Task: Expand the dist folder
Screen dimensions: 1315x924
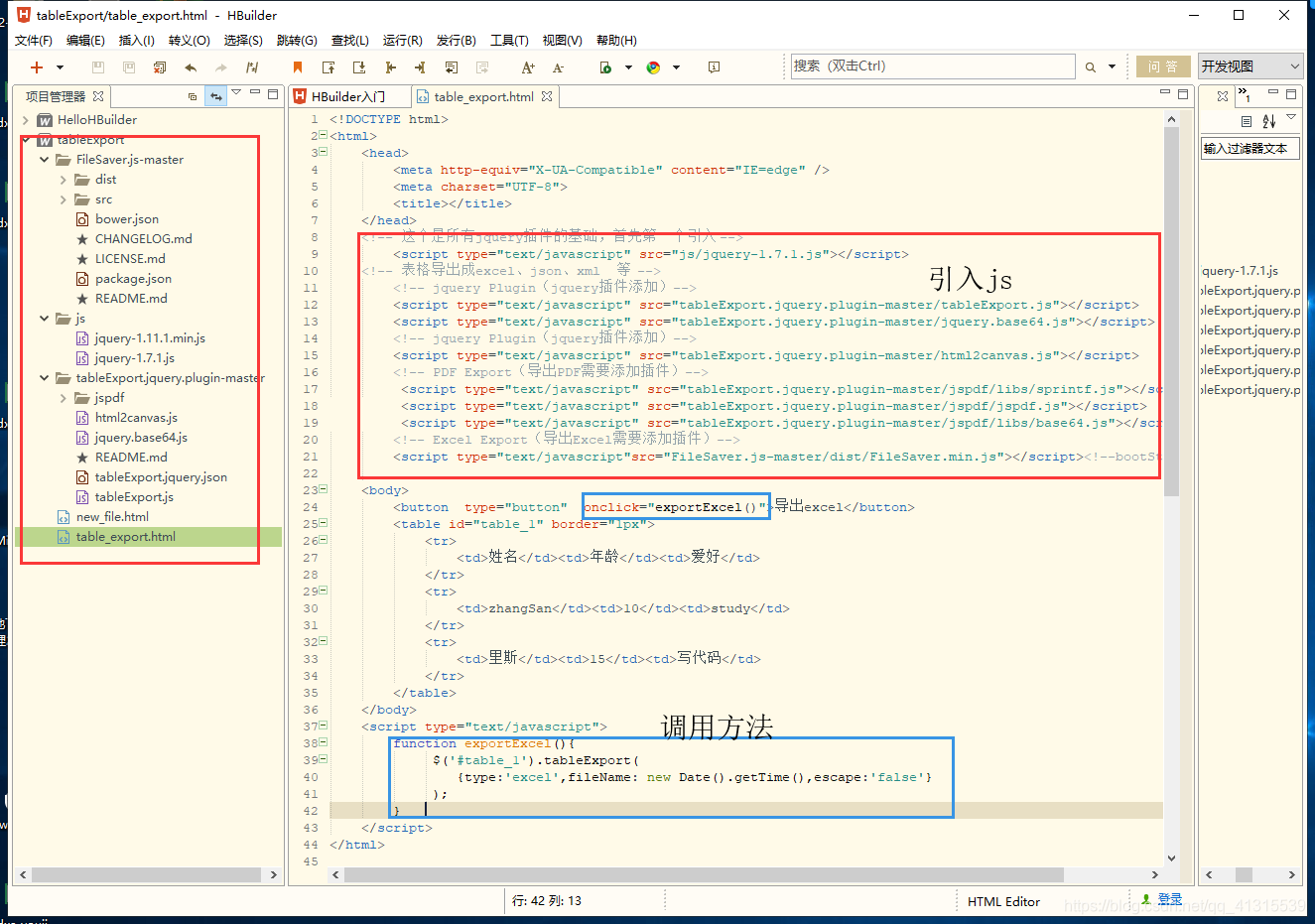Action: tap(64, 180)
